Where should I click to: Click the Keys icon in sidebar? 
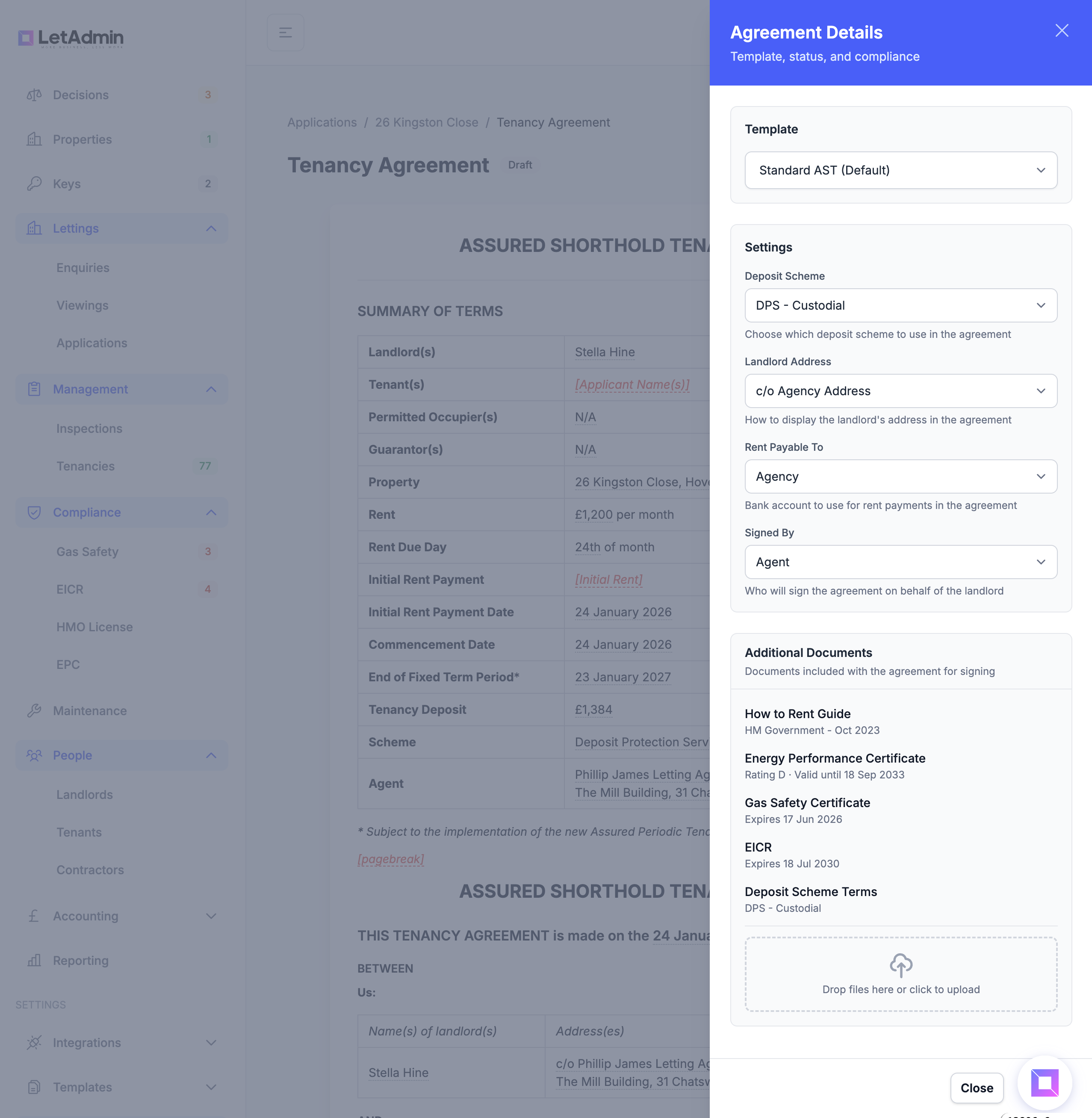pyautogui.click(x=34, y=183)
